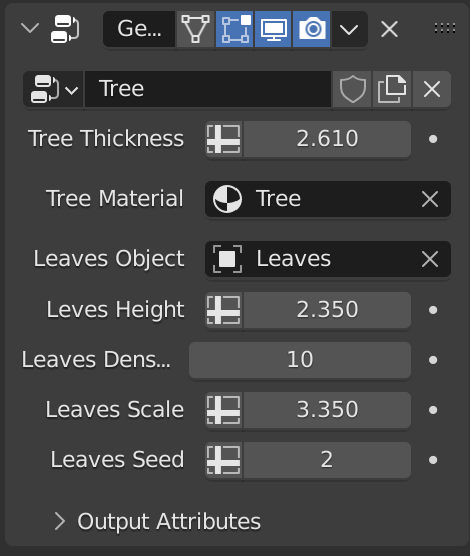This screenshot has width=470, height=556.
Task: Toggle the on-cage vertex editing icon
Action: click(x=195, y=29)
